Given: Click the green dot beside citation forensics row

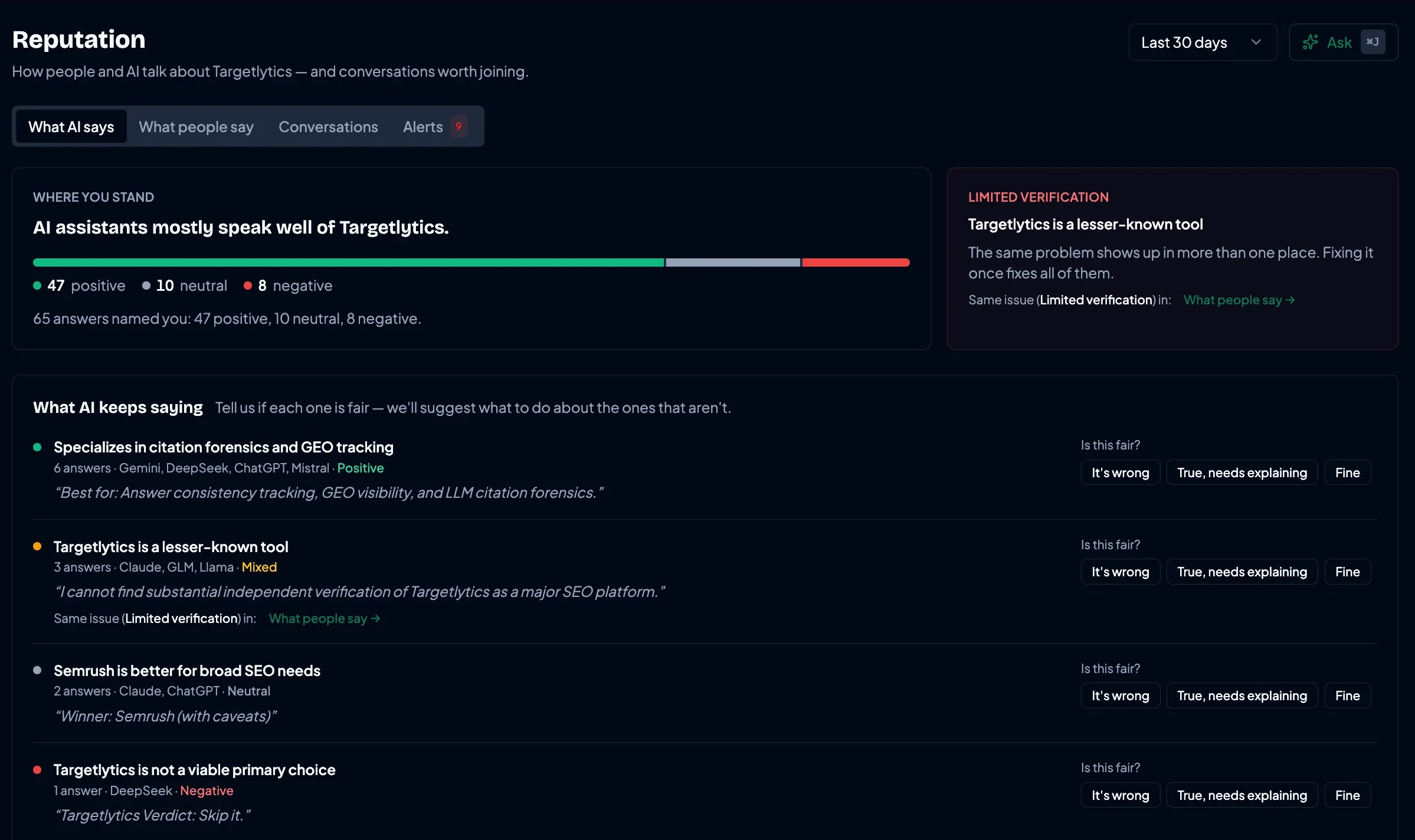Looking at the screenshot, I should click(37, 447).
